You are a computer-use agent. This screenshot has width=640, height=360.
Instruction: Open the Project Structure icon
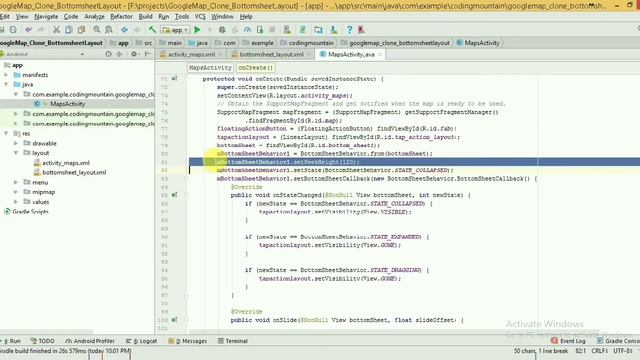click(318, 30)
